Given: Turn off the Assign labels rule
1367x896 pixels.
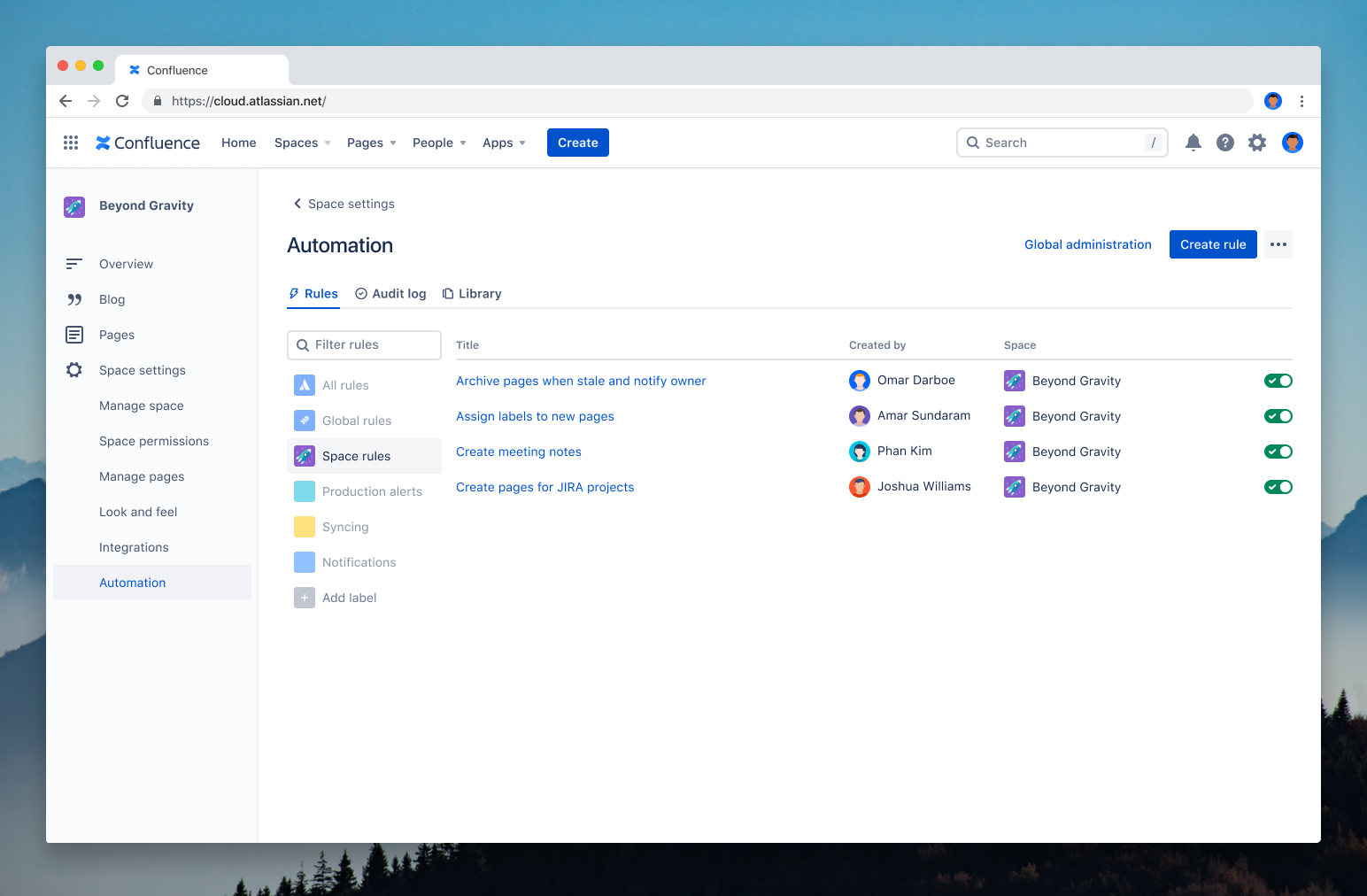Looking at the screenshot, I should point(1278,415).
